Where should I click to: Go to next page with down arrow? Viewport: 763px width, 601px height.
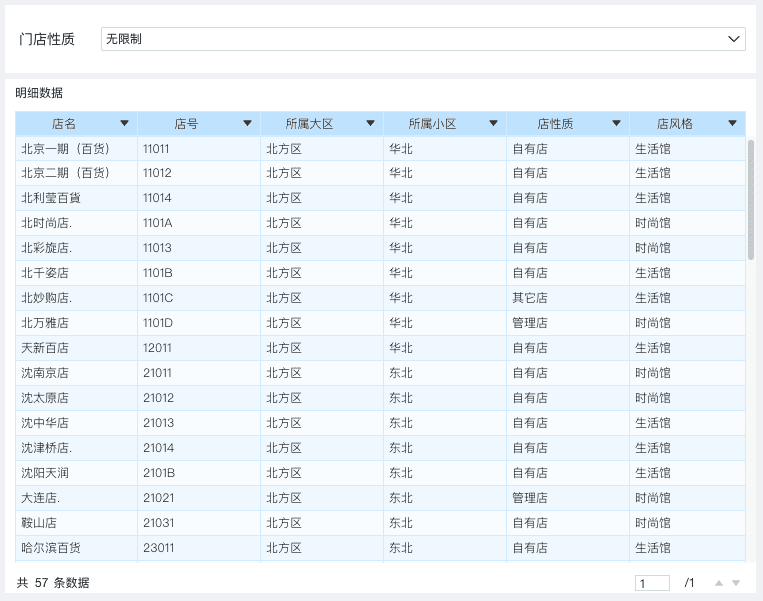[x=736, y=583]
